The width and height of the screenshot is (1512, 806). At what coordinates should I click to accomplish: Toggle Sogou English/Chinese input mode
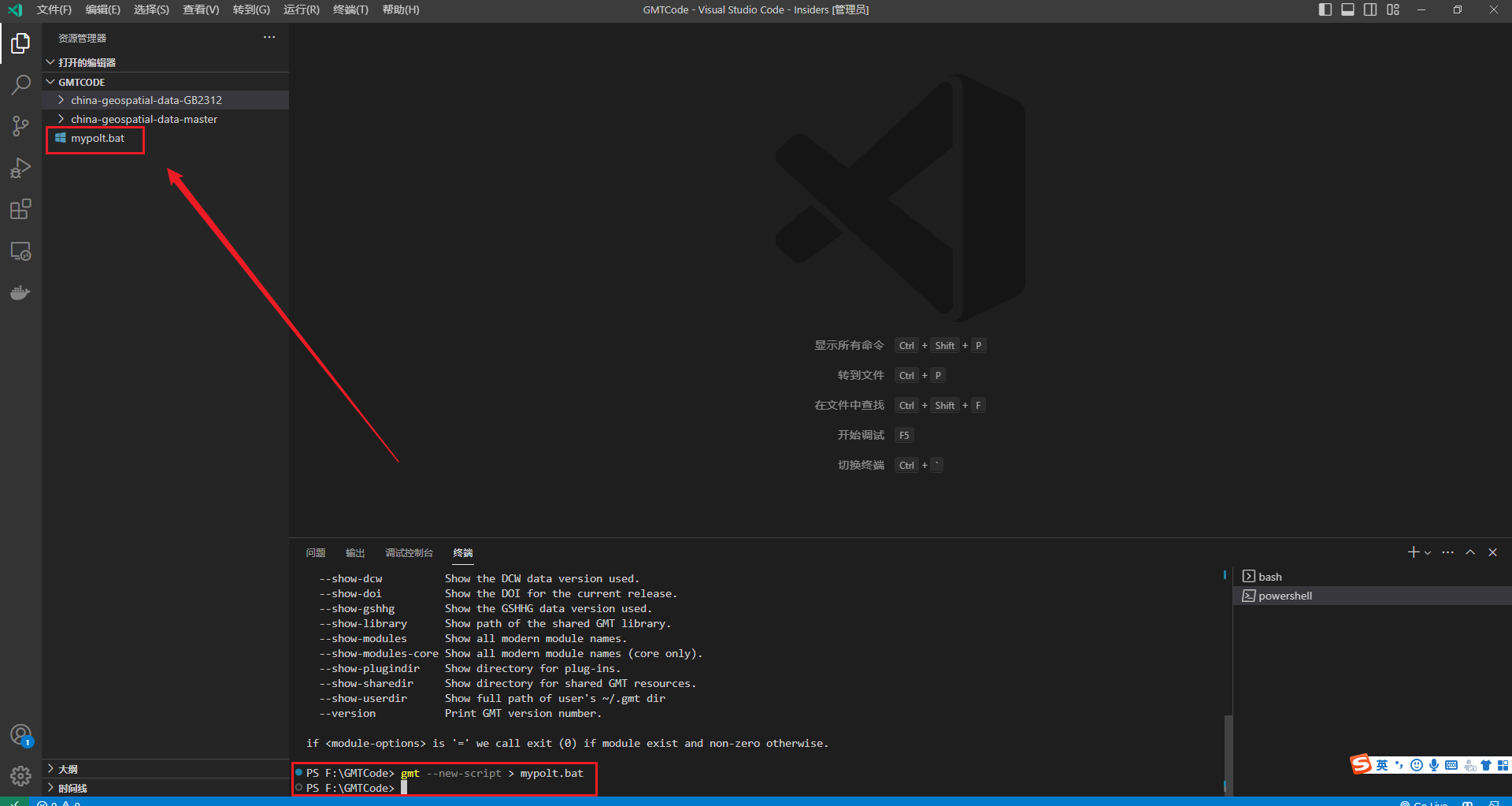tap(1382, 765)
